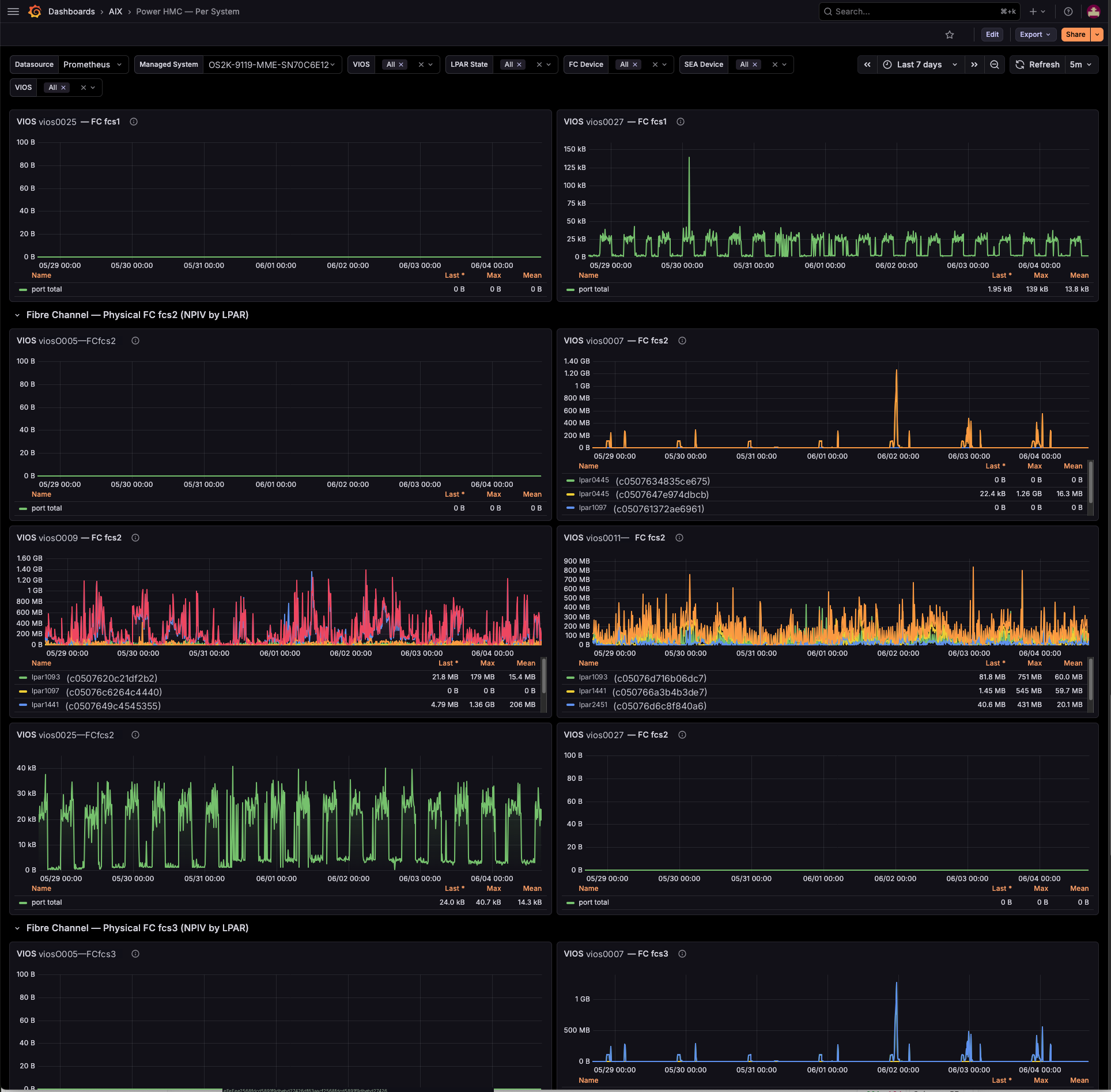Shift time range forward with double arrow
The width and height of the screenshot is (1111, 1092).
coord(974,65)
